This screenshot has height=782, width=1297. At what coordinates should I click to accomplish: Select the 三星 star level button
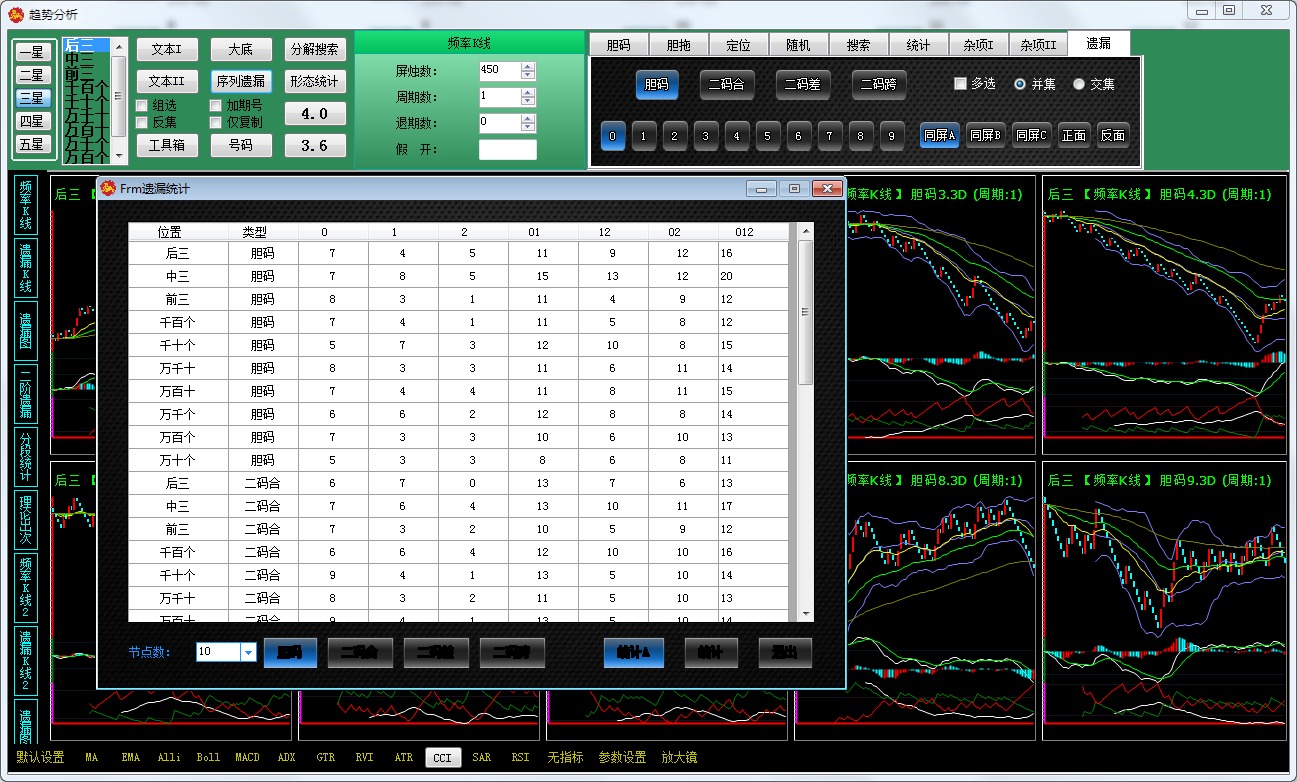tap(31, 98)
